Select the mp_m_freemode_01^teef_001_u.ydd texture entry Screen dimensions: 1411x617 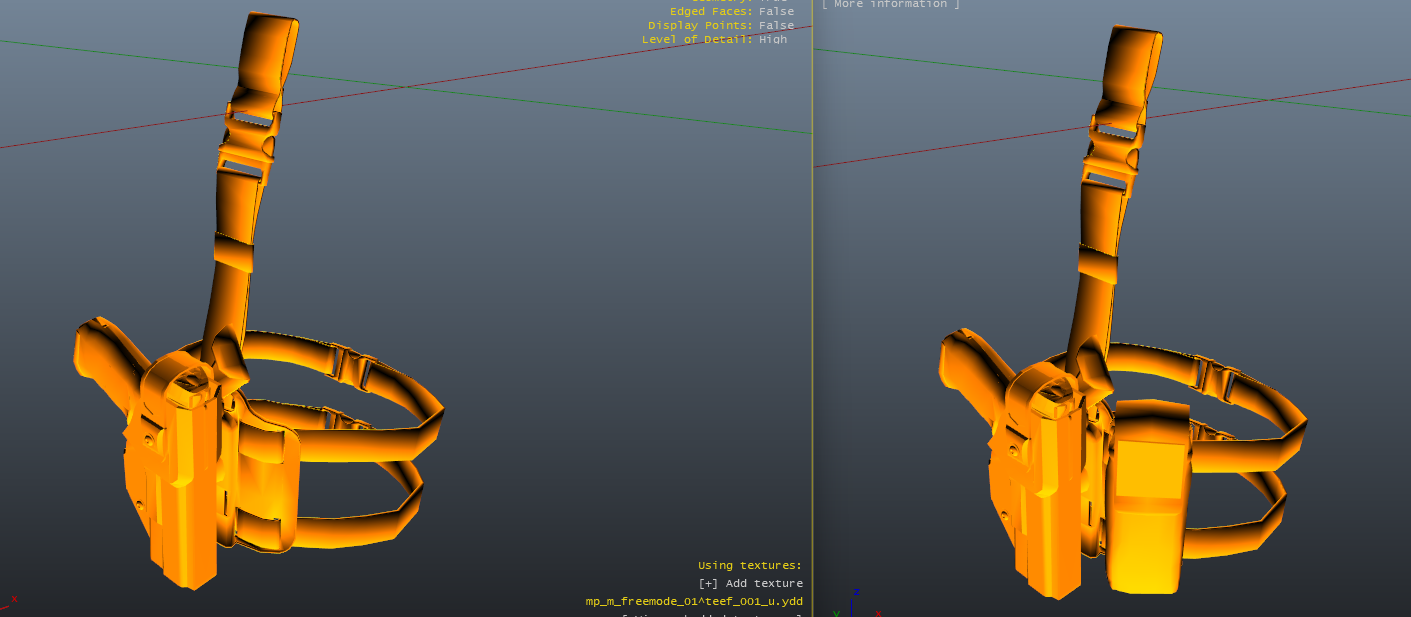[x=694, y=602]
